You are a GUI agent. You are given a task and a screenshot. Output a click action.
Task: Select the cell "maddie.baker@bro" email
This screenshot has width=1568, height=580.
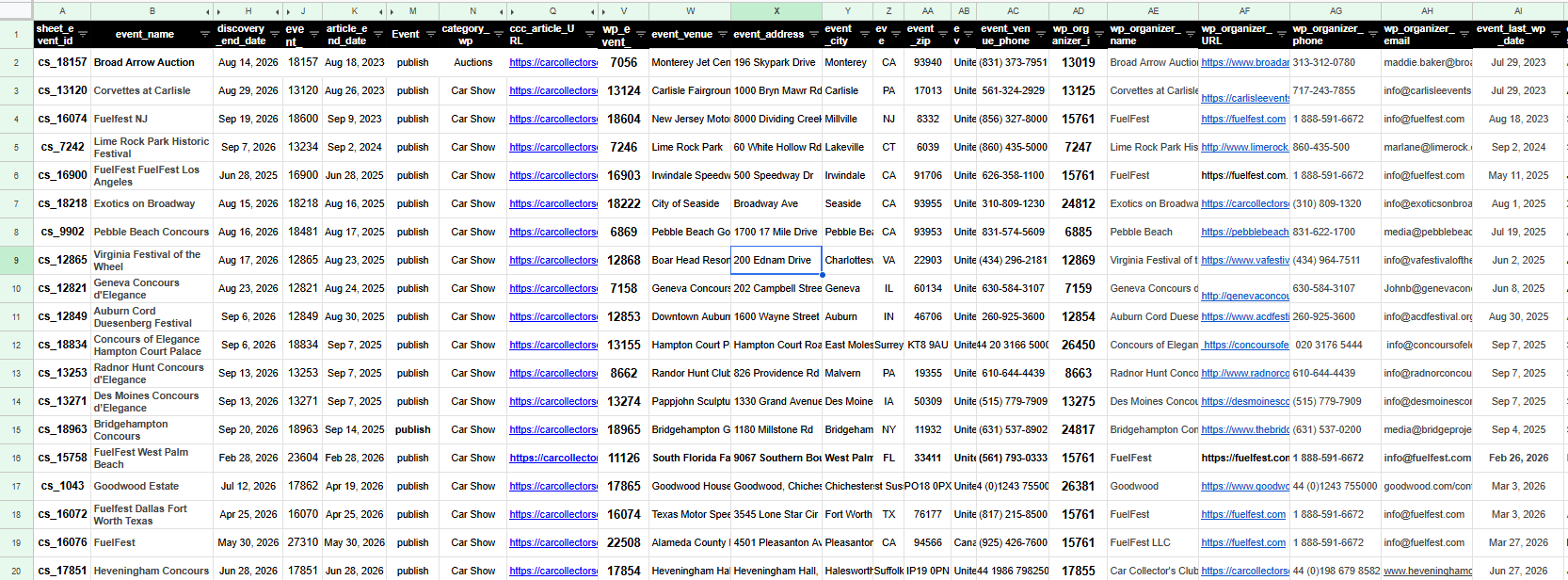tap(1427, 62)
